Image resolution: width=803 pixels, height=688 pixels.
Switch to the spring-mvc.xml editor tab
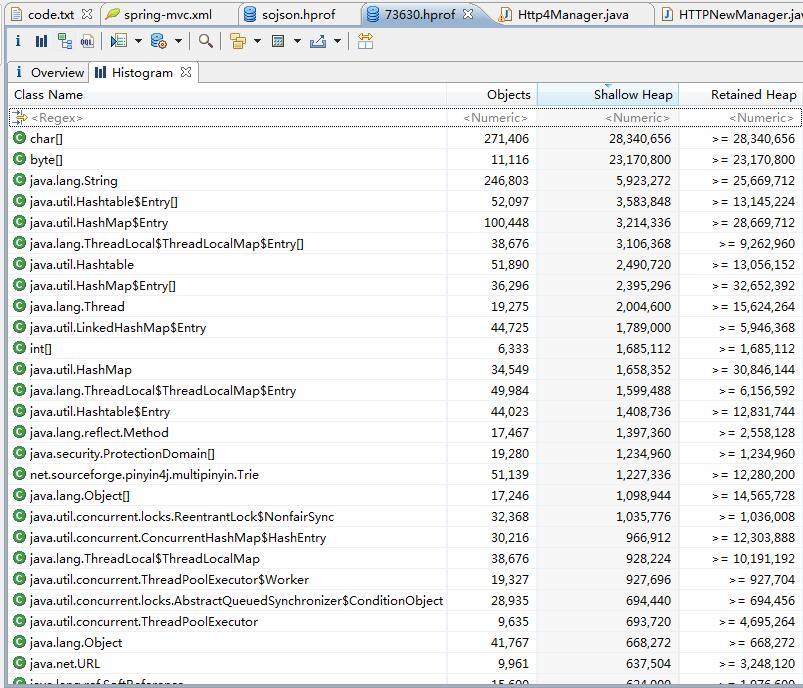point(167,14)
